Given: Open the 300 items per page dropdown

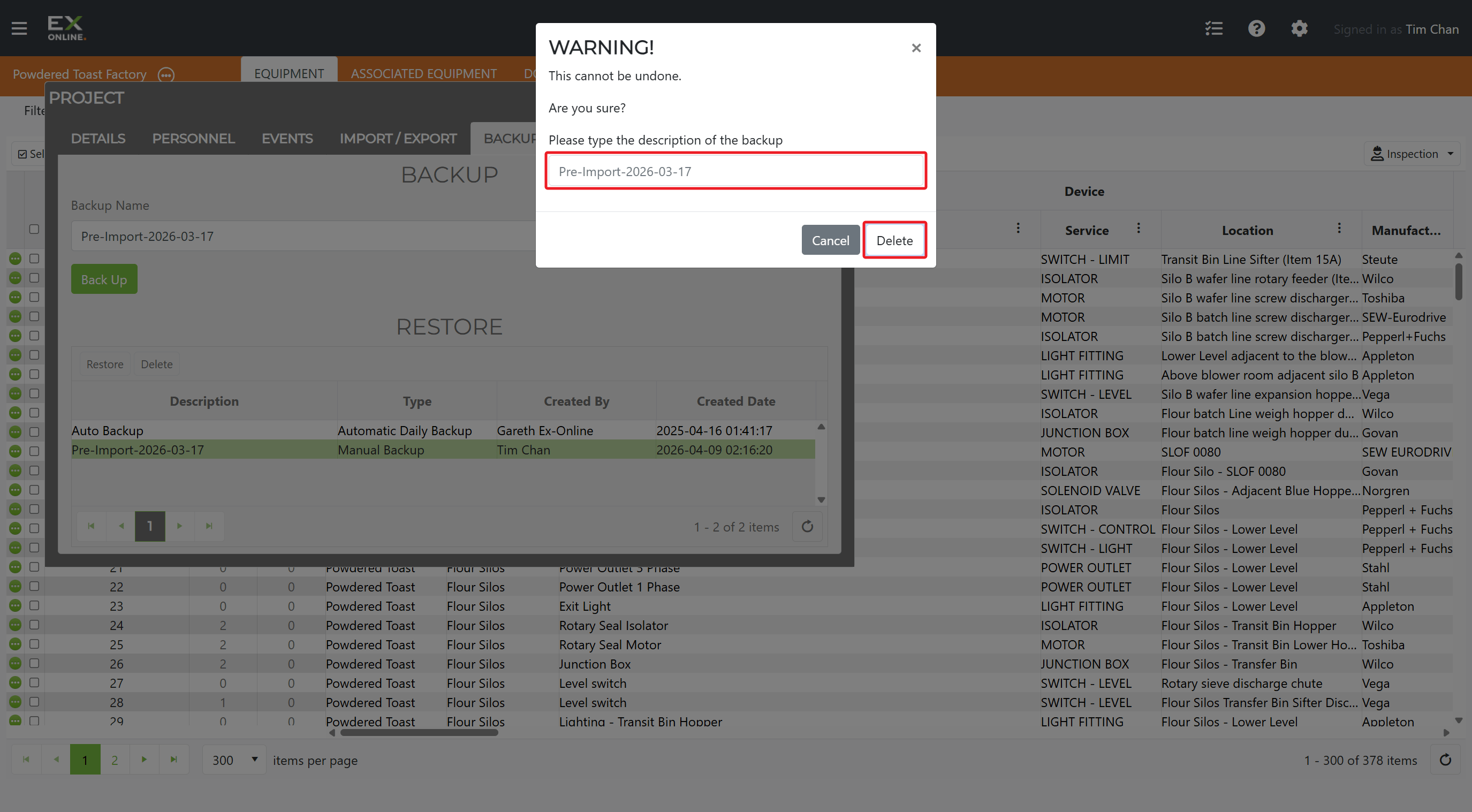Looking at the screenshot, I should pyautogui.click(x=234, y=760).
